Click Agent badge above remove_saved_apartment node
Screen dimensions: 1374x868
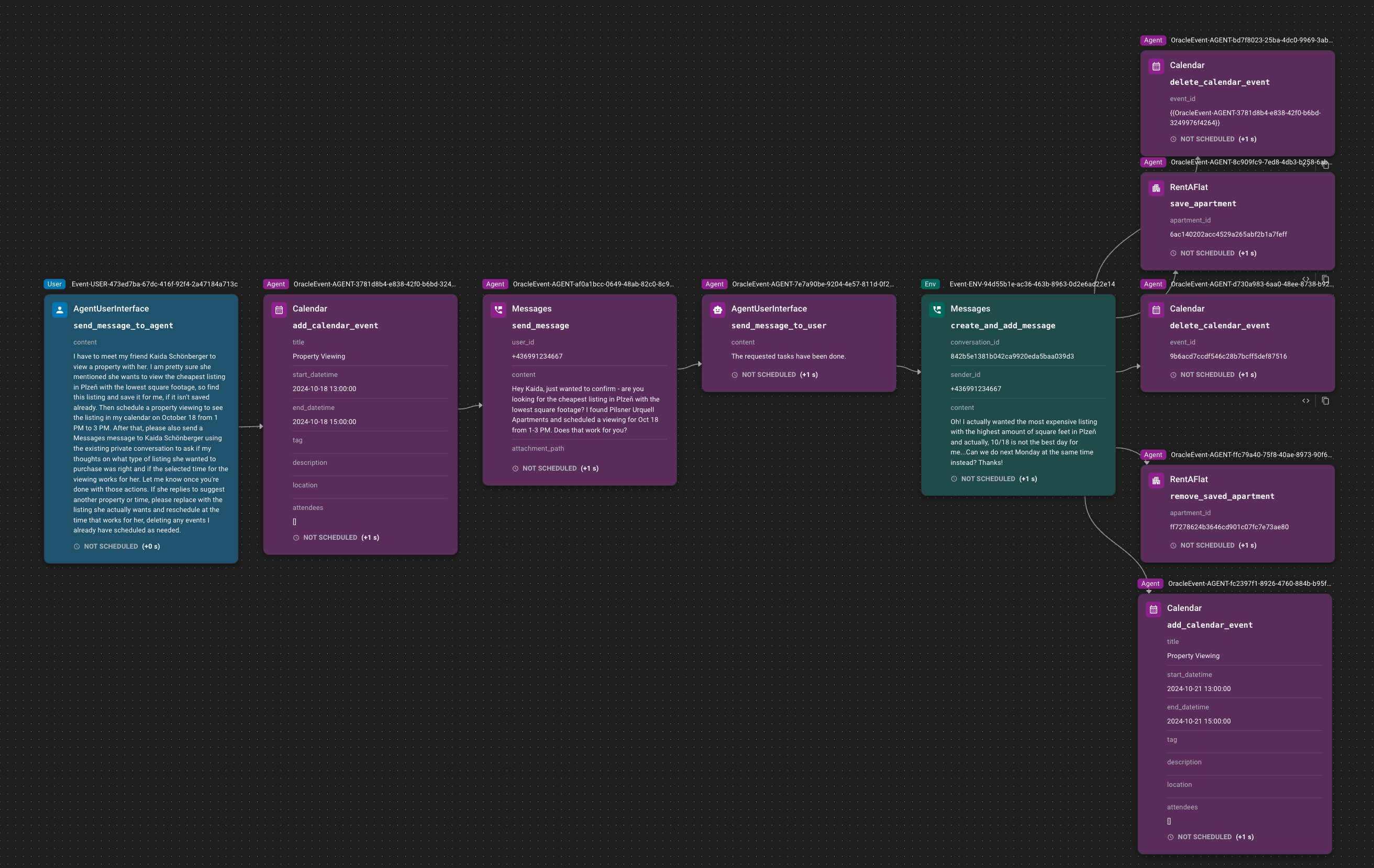point(1153,454)
